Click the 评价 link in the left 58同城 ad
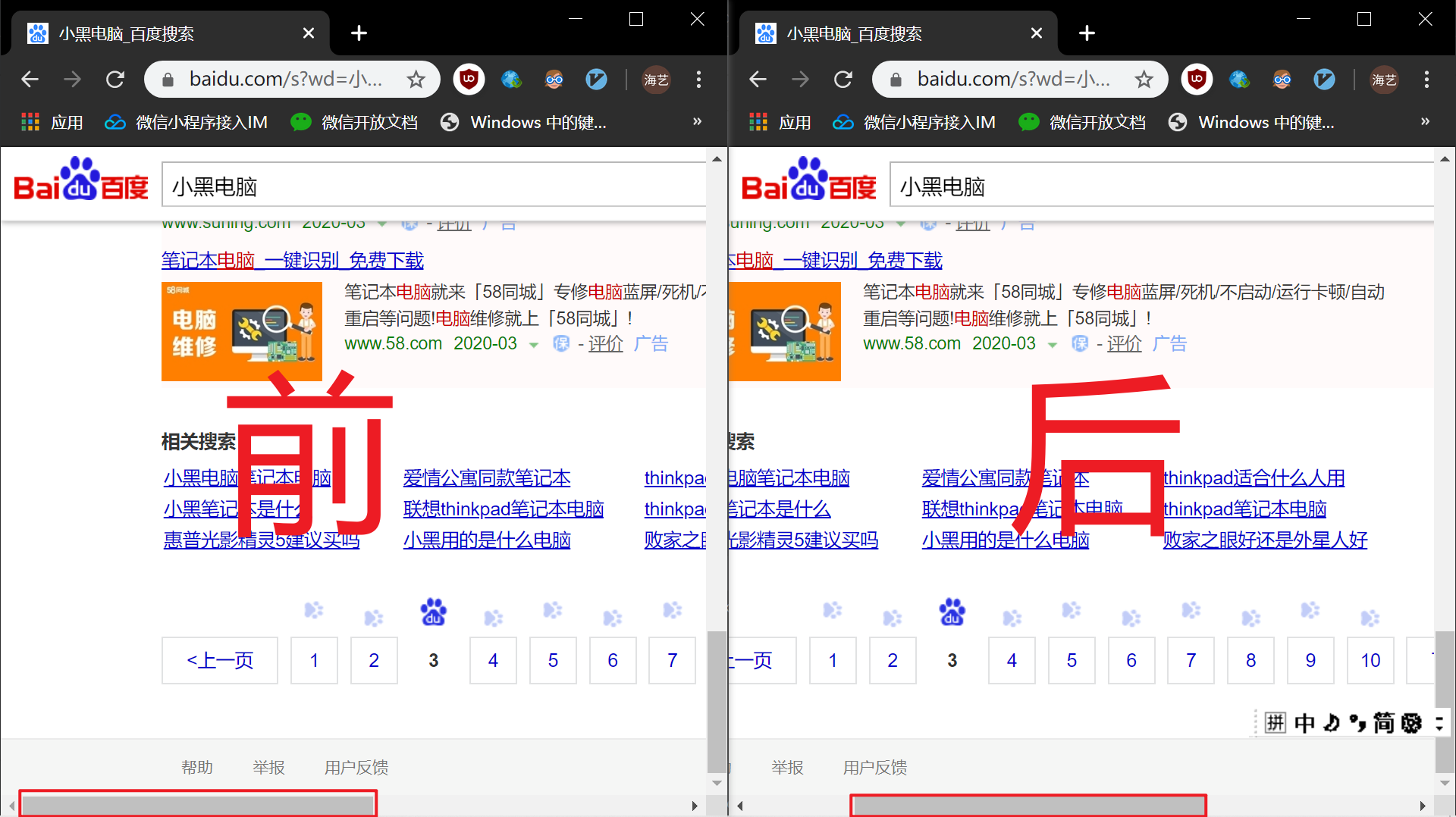The height and width of the screenshot is (817, 1456). 606,344
